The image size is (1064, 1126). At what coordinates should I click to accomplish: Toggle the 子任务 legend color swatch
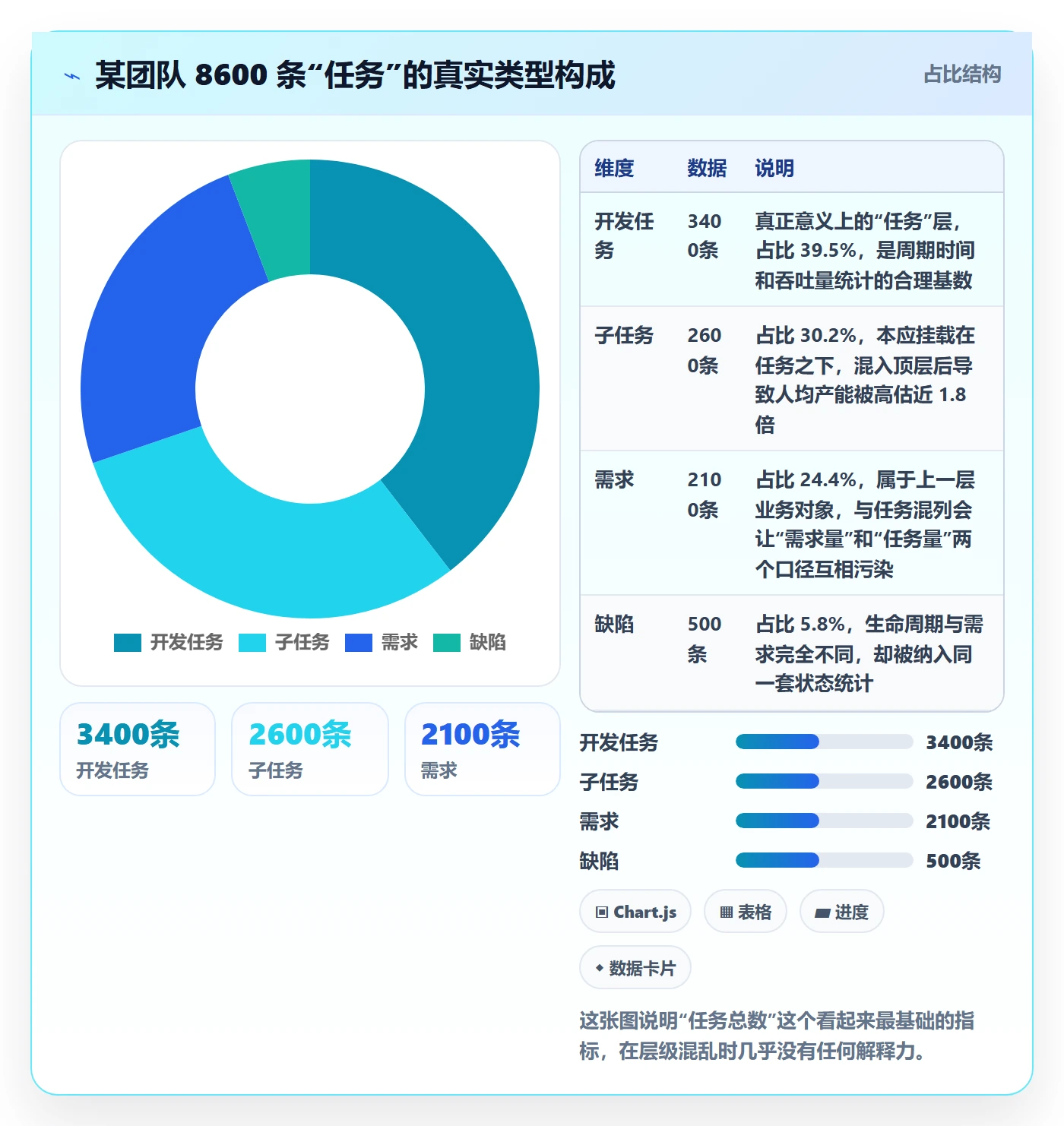coord(252,643)
